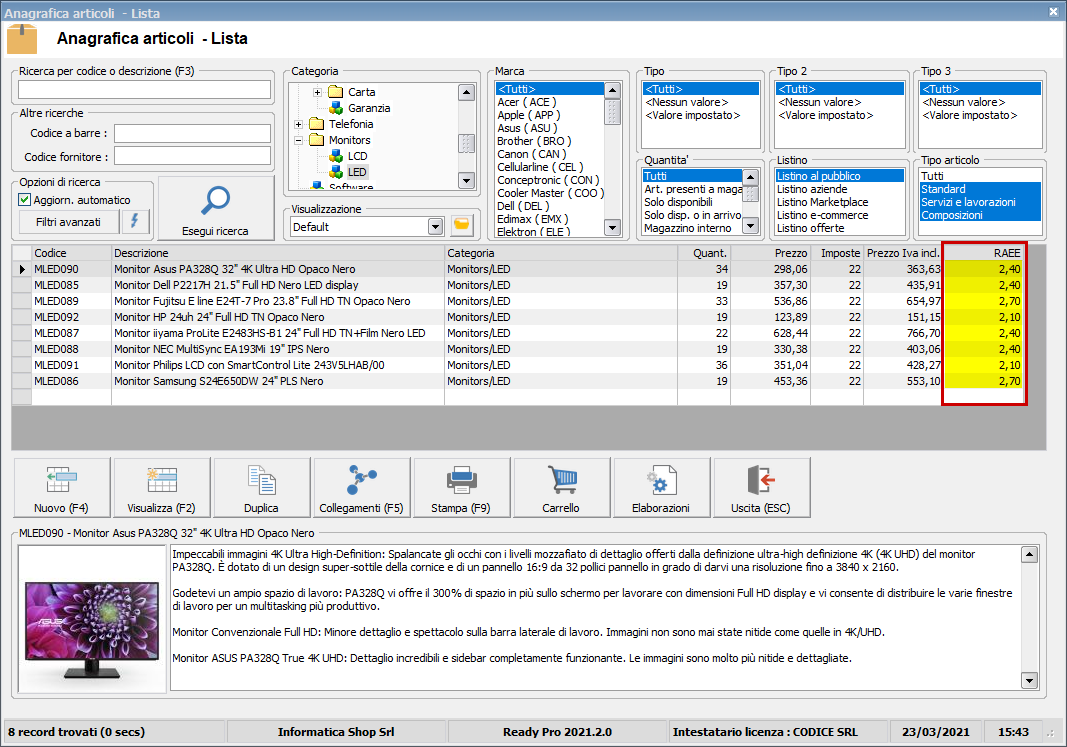Screen dimensions: 1067x747
Task: Sort by the Descrizione column header
Action: (278, 253)
